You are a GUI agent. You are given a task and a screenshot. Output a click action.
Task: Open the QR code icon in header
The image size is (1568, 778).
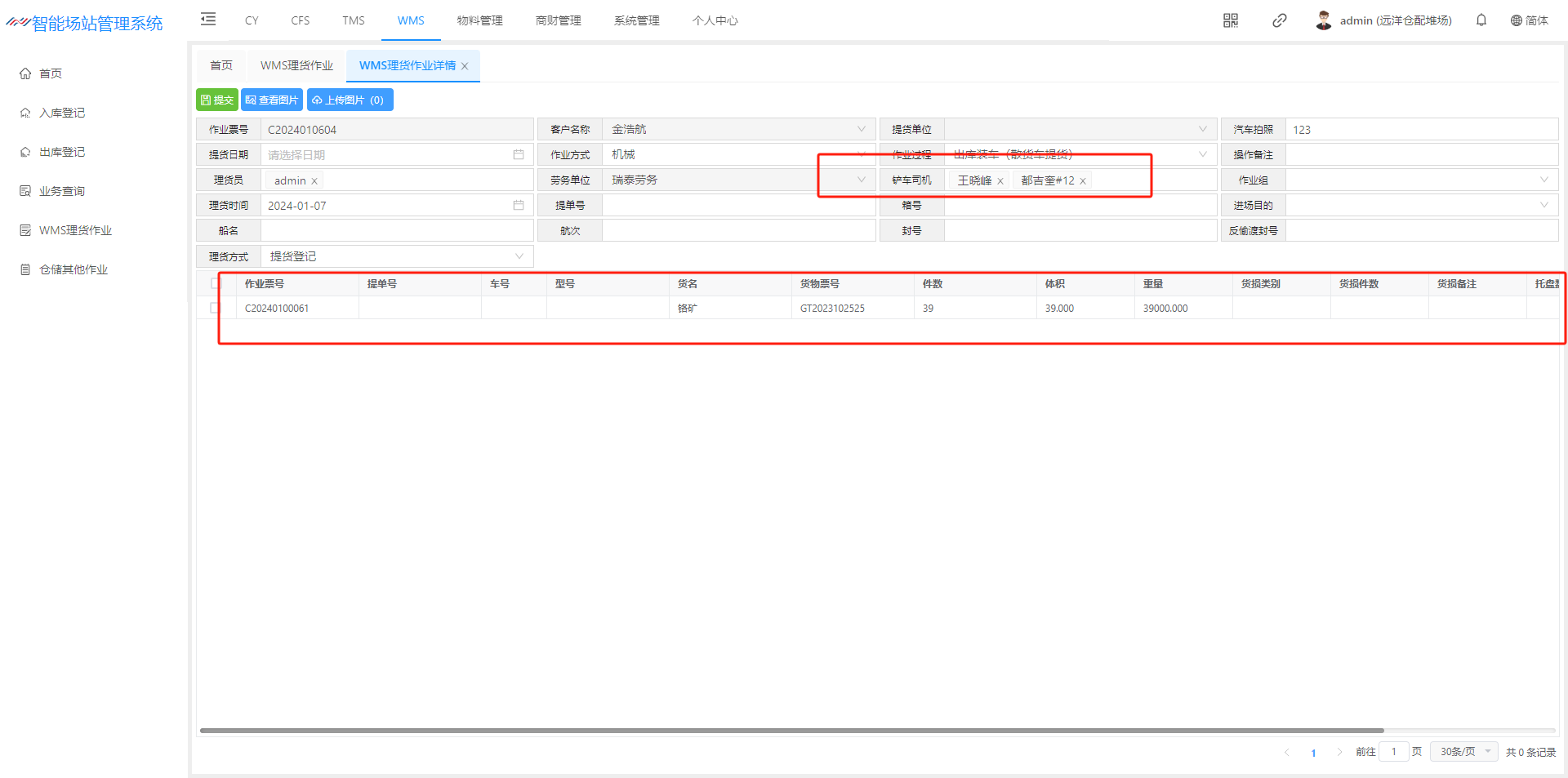point(1231,20)
